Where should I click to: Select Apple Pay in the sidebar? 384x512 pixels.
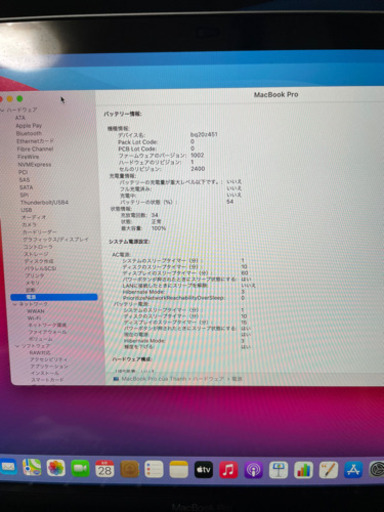click(x=29, y=126)
